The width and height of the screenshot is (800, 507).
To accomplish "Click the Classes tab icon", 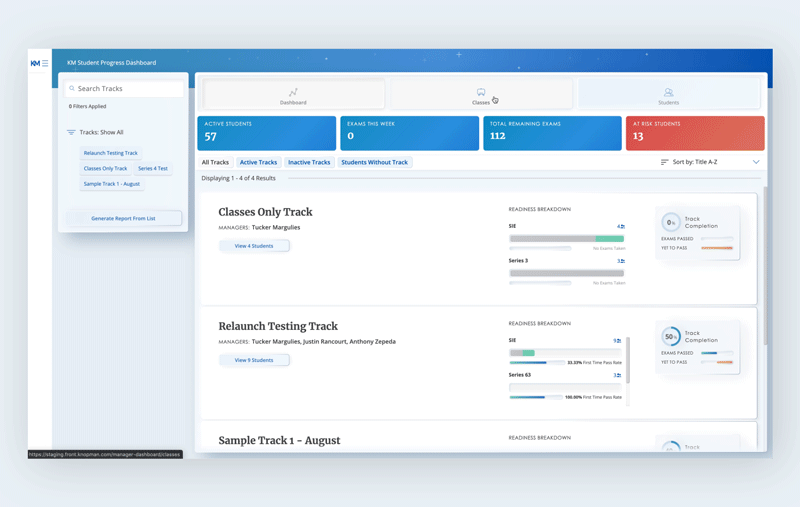I will pyautogui.click(x=481, y=92).
